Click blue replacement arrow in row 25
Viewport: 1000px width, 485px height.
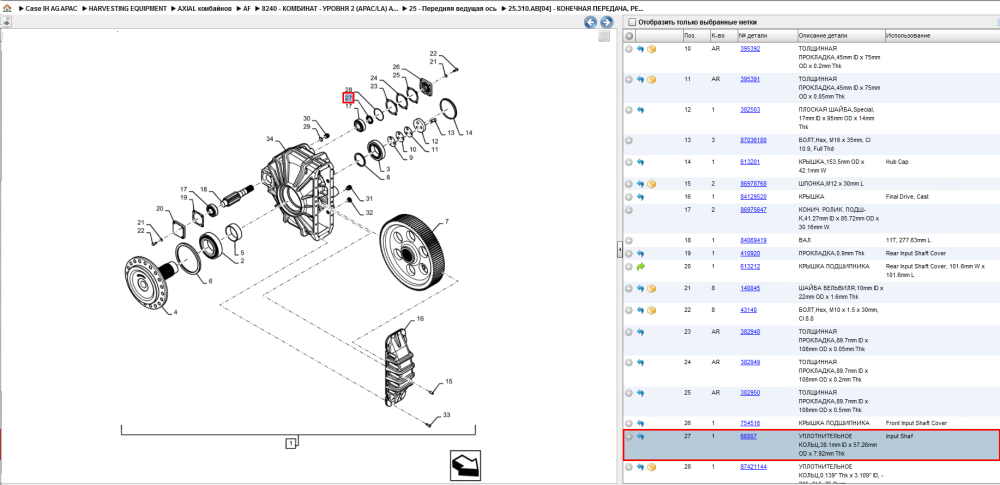640,393
